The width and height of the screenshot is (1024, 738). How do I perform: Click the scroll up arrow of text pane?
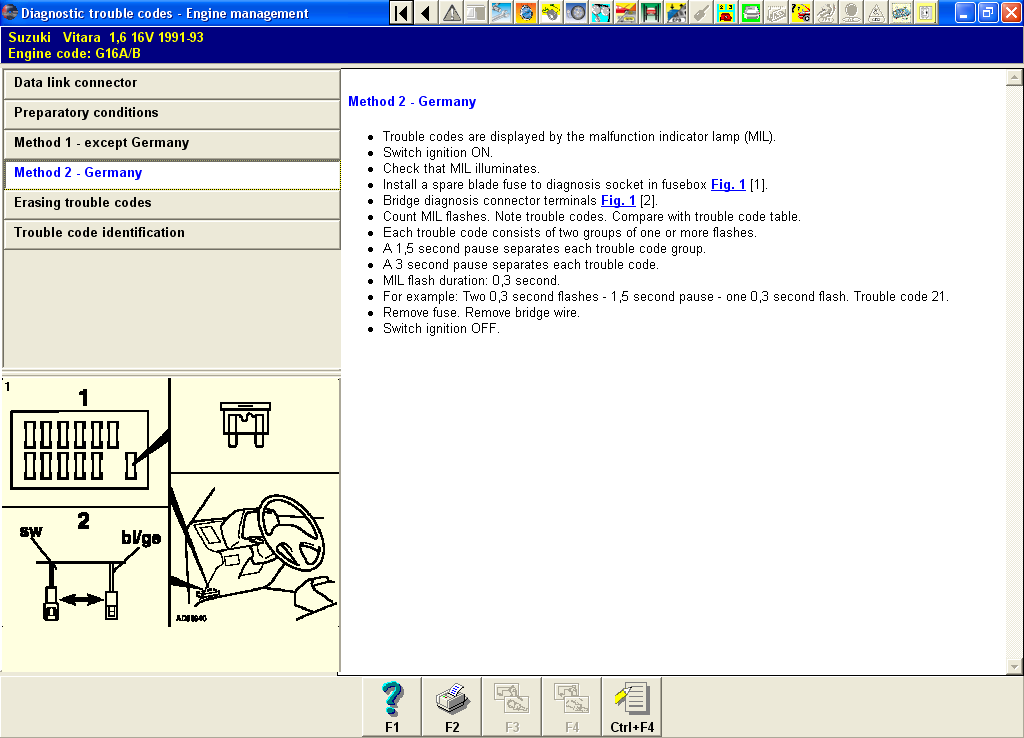click(x=1014, y=78)
